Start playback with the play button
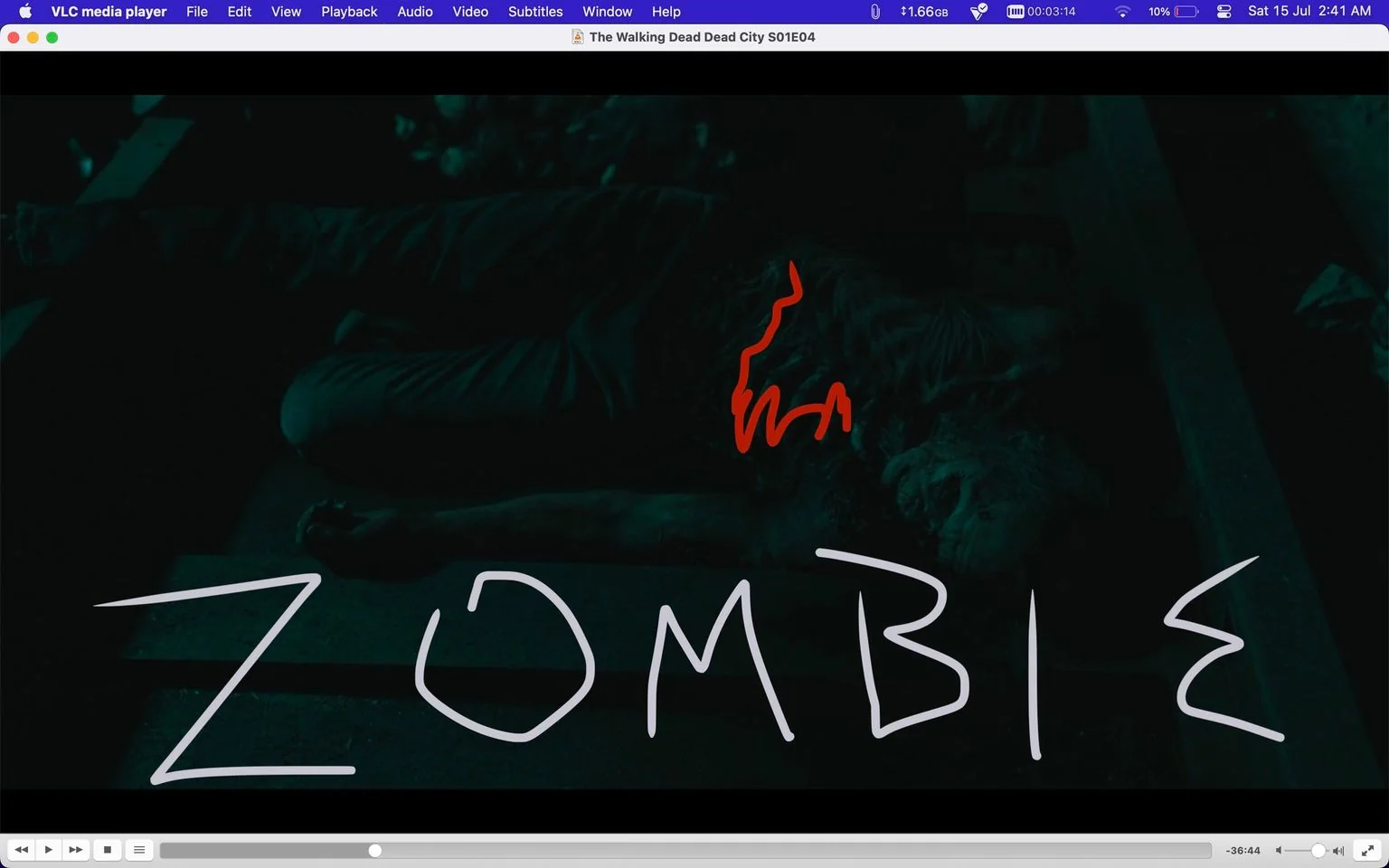Image resolution: width=1389 pixels, height=868 pixels. pos(49,850)
